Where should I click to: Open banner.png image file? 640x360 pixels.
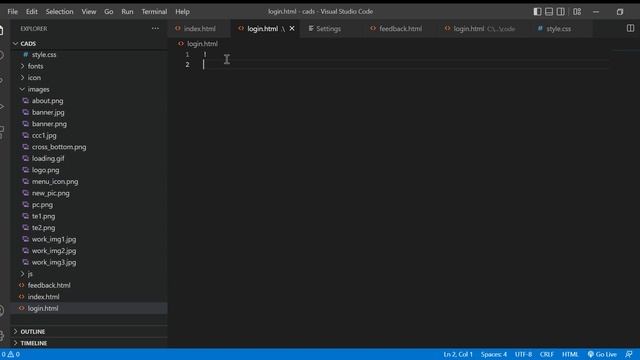pos(49,124)
